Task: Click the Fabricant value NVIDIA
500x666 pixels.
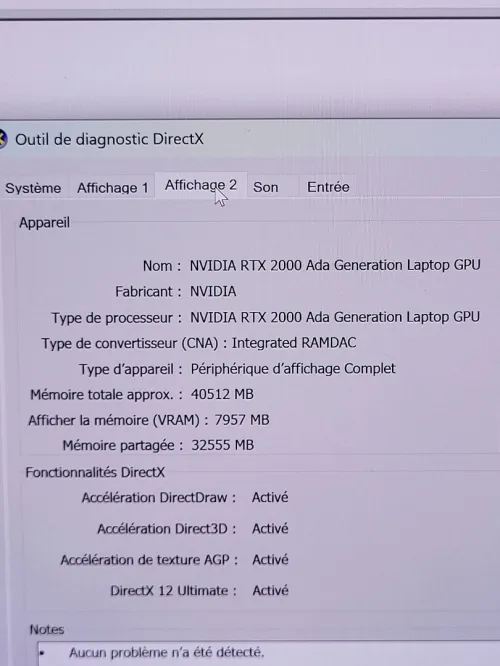Action: tap(213, 291)
